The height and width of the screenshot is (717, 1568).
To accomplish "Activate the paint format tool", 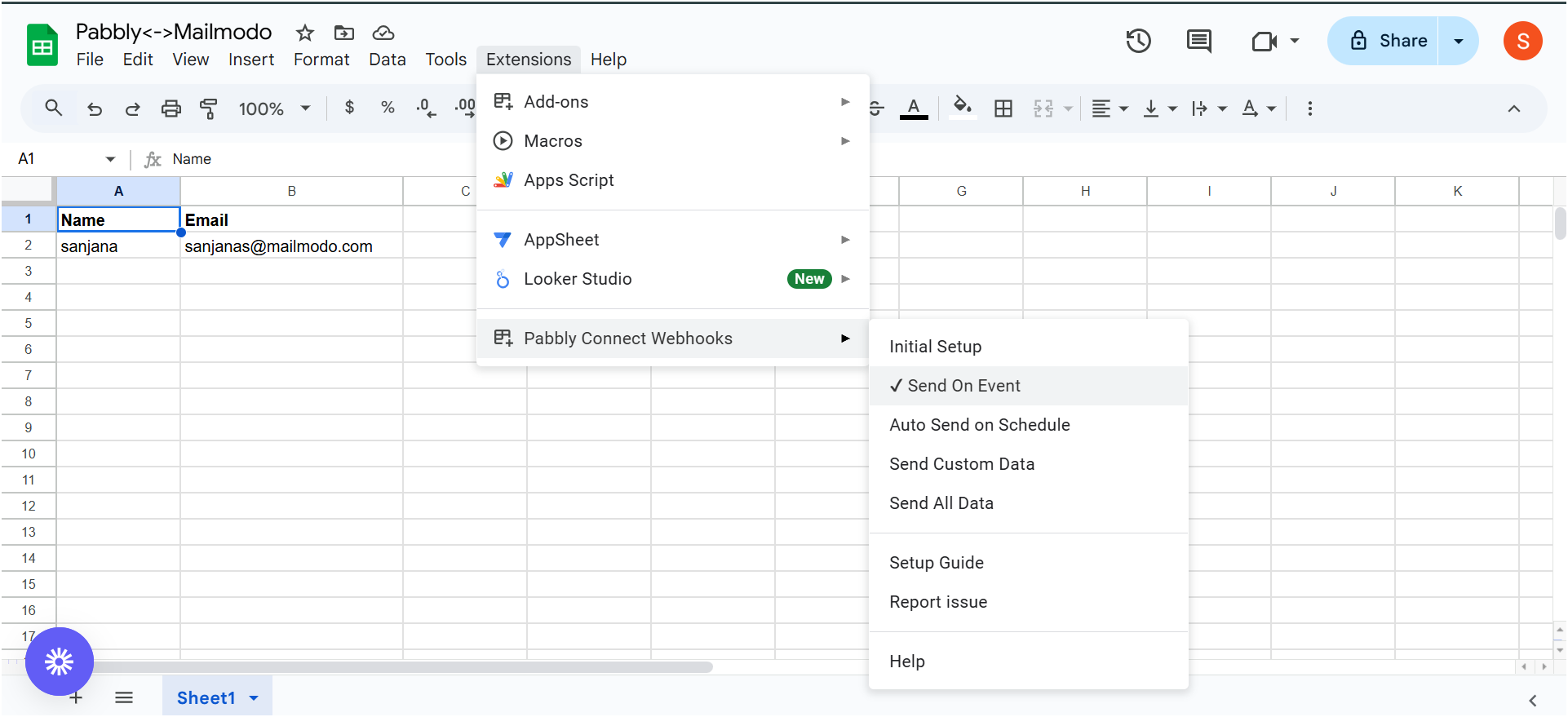I will pos(209,108).
